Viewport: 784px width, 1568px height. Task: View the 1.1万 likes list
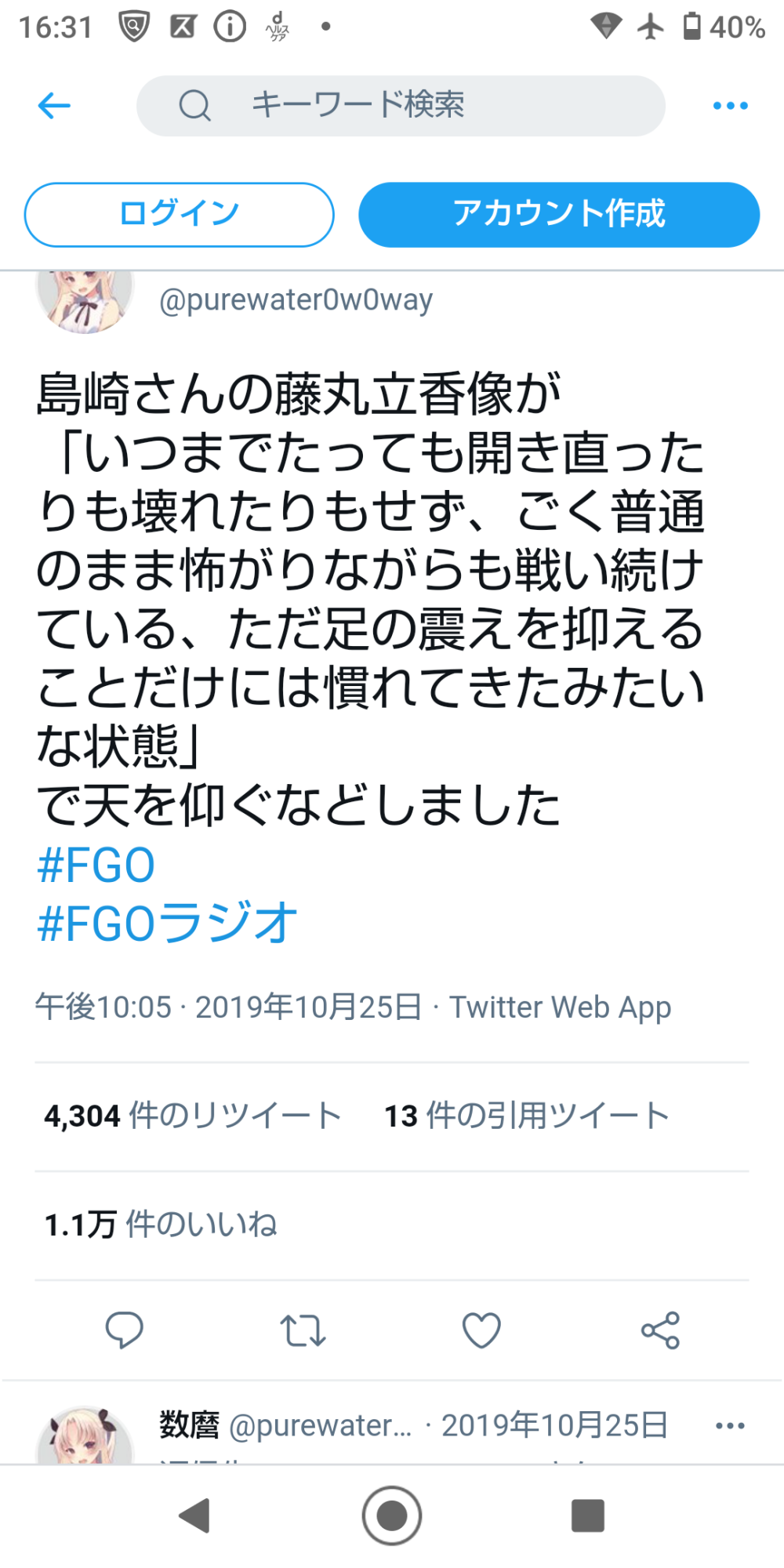(x=161, y=1225)
